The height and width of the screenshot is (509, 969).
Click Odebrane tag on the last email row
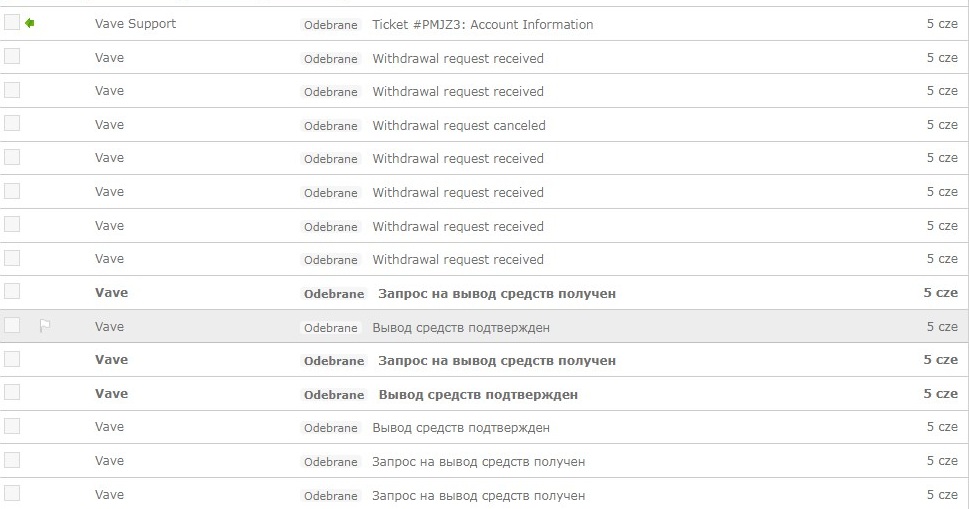click(331, 495)
